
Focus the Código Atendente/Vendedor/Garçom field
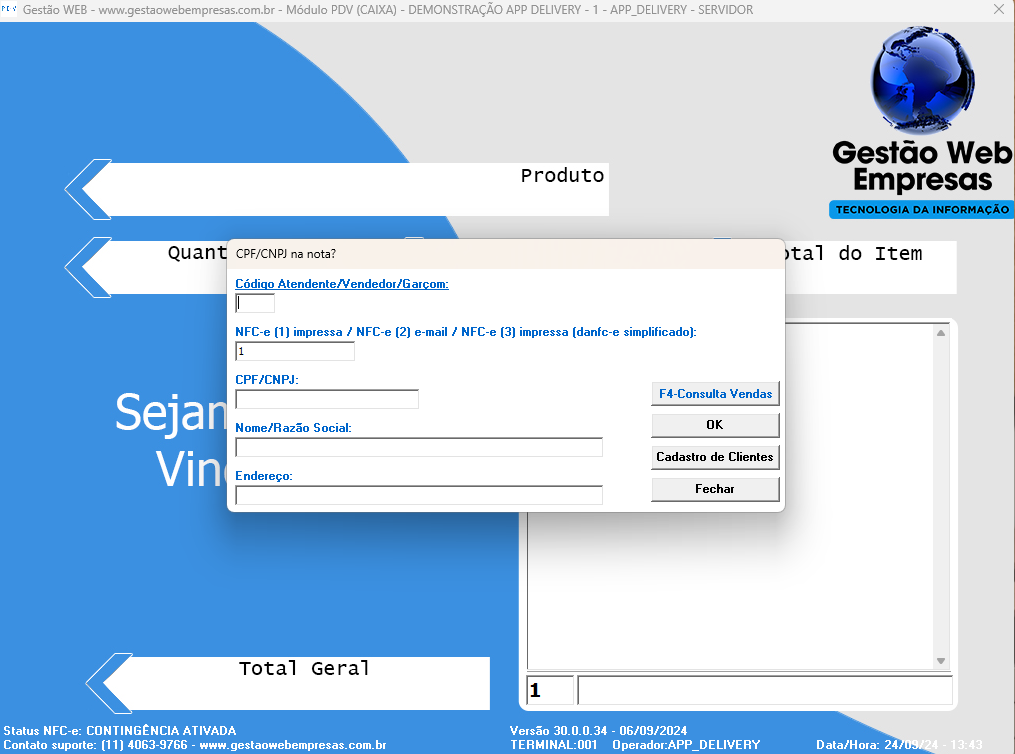[x=255, y=303]
